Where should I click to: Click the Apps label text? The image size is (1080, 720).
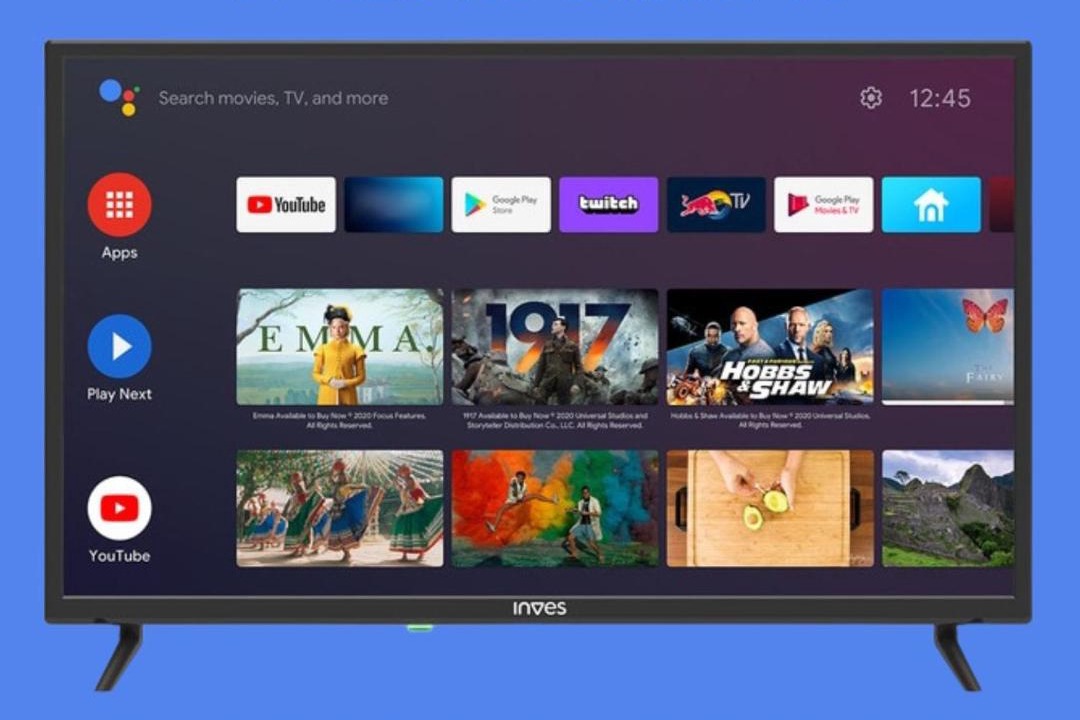tap(120, 253)
